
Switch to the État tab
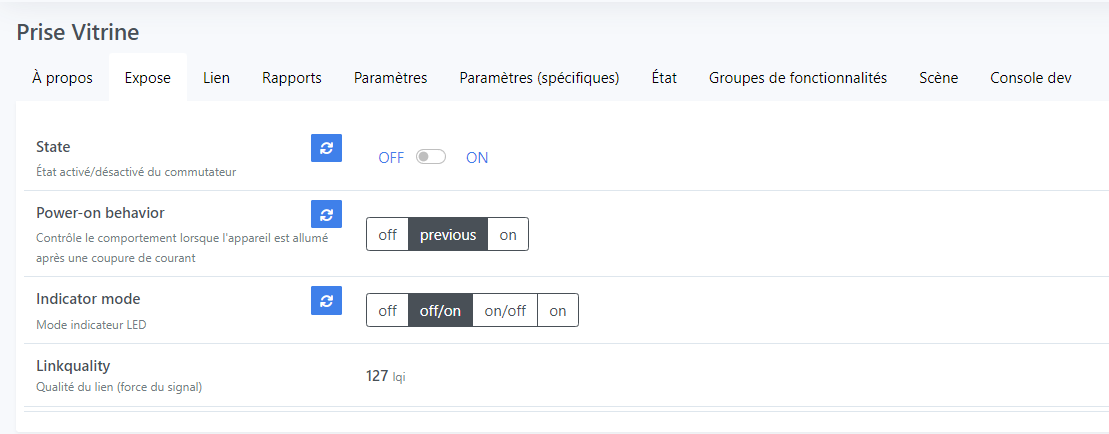(x=664, y=78)
